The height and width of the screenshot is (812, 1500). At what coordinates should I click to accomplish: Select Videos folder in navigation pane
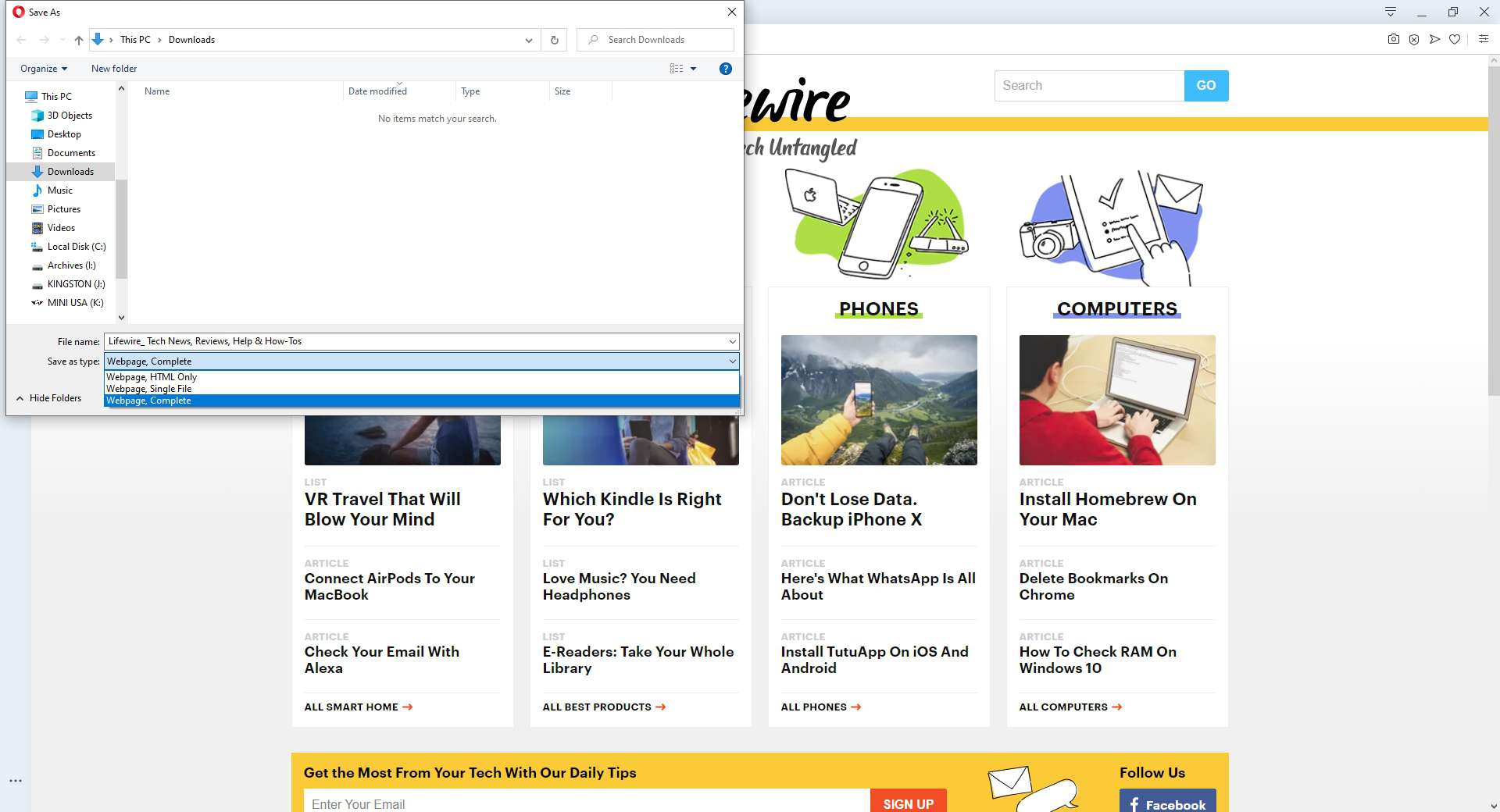61,228
